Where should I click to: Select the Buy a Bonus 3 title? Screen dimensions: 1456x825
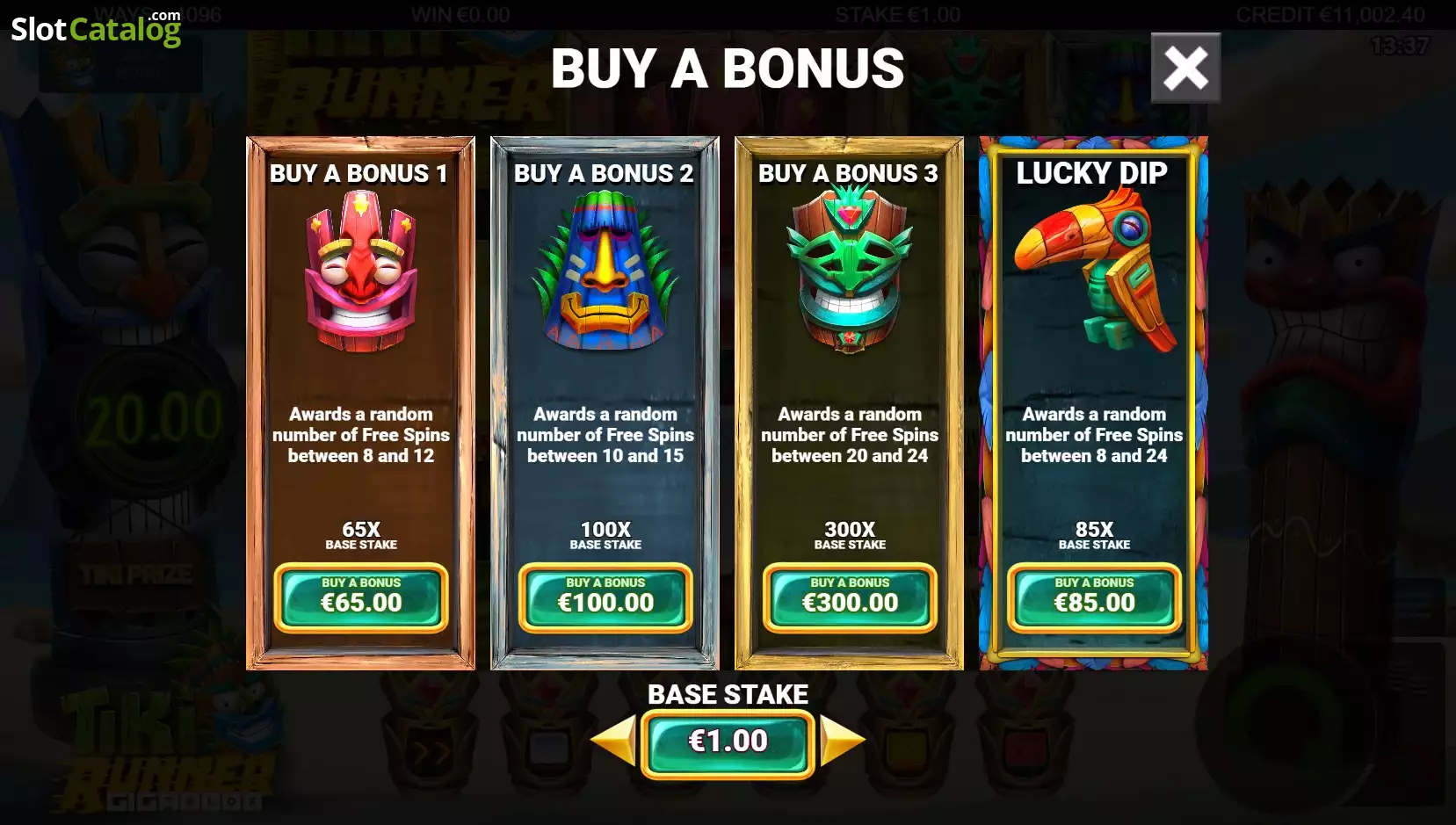pos(848,173)
